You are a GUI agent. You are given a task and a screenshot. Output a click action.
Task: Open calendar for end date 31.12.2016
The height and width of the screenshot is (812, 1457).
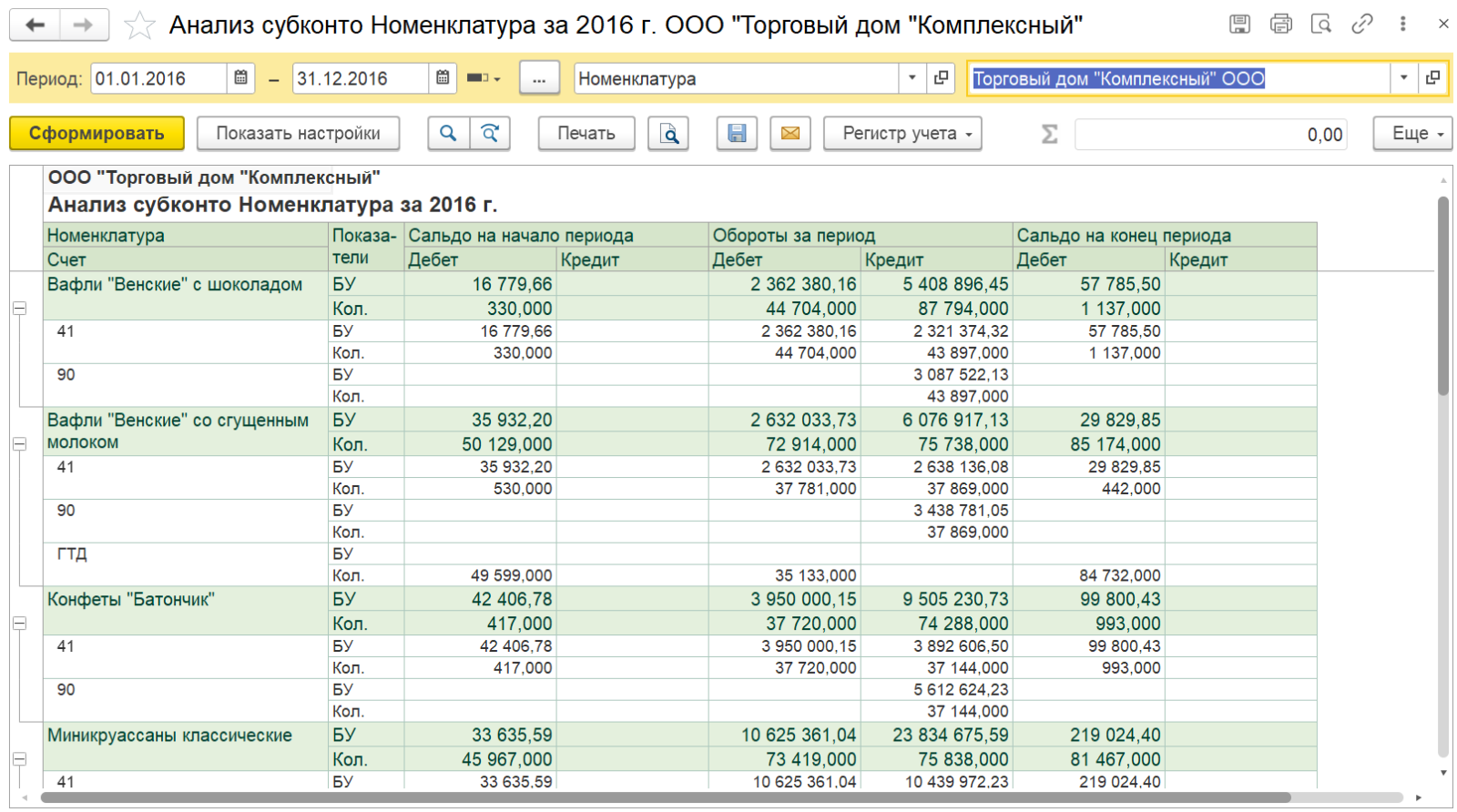[x=443, y=78]
